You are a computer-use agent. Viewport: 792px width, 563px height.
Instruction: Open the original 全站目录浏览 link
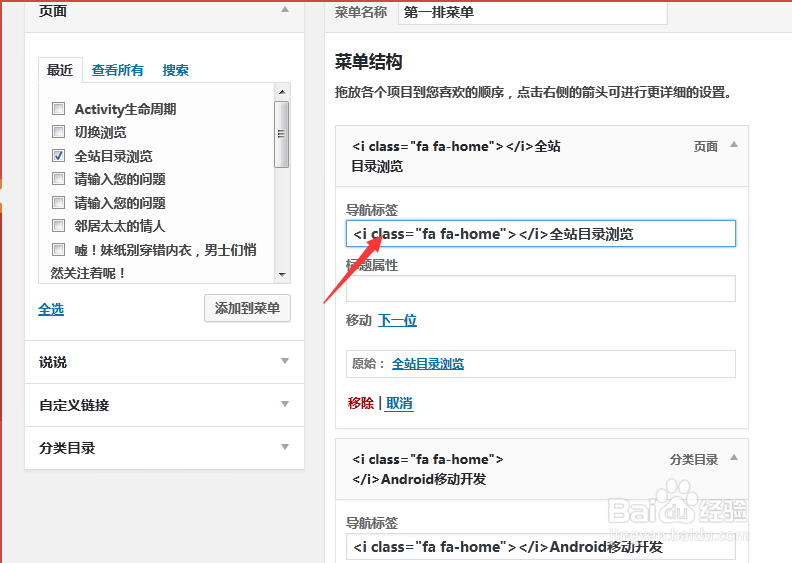pos(428,364)
